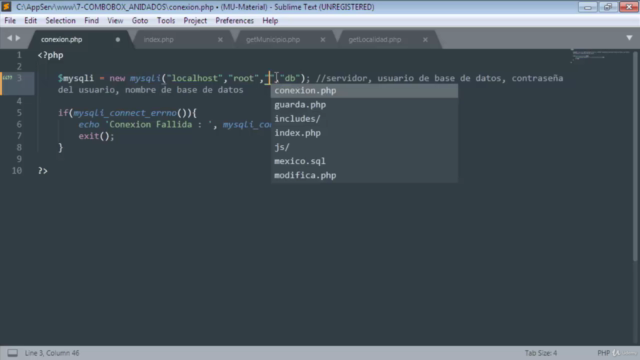This screenshot has width=640, height=360.
Task: Click the gutter marker on line 3
Action: (7, 78)
